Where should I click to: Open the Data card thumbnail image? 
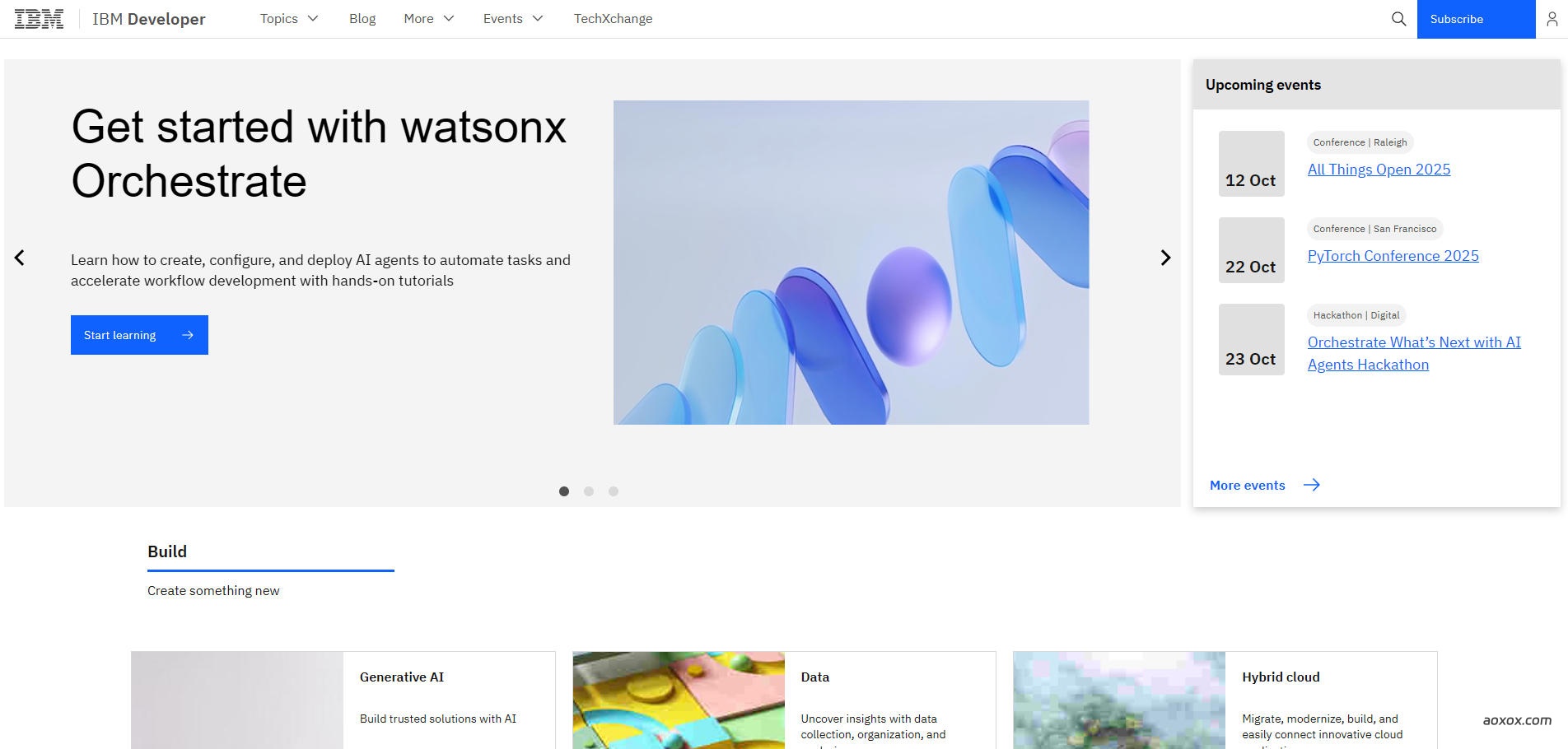(x=679, y=700)
